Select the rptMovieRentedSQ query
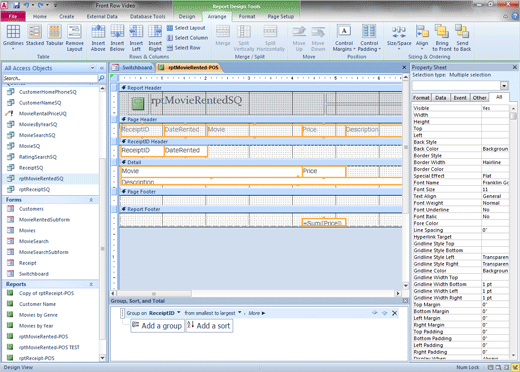This screenshot has width=520, height=372. pos(41,179)
